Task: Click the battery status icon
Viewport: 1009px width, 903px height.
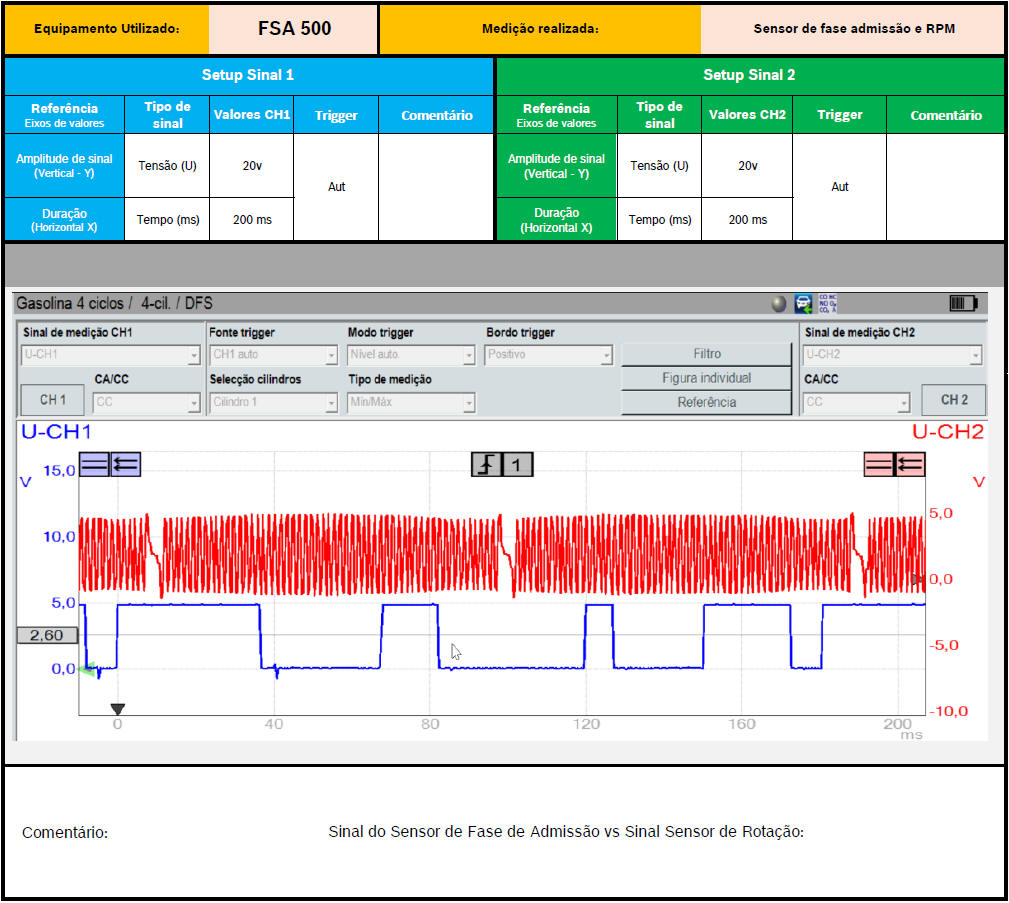Action: pyautogui.click(x=962, y=304)
